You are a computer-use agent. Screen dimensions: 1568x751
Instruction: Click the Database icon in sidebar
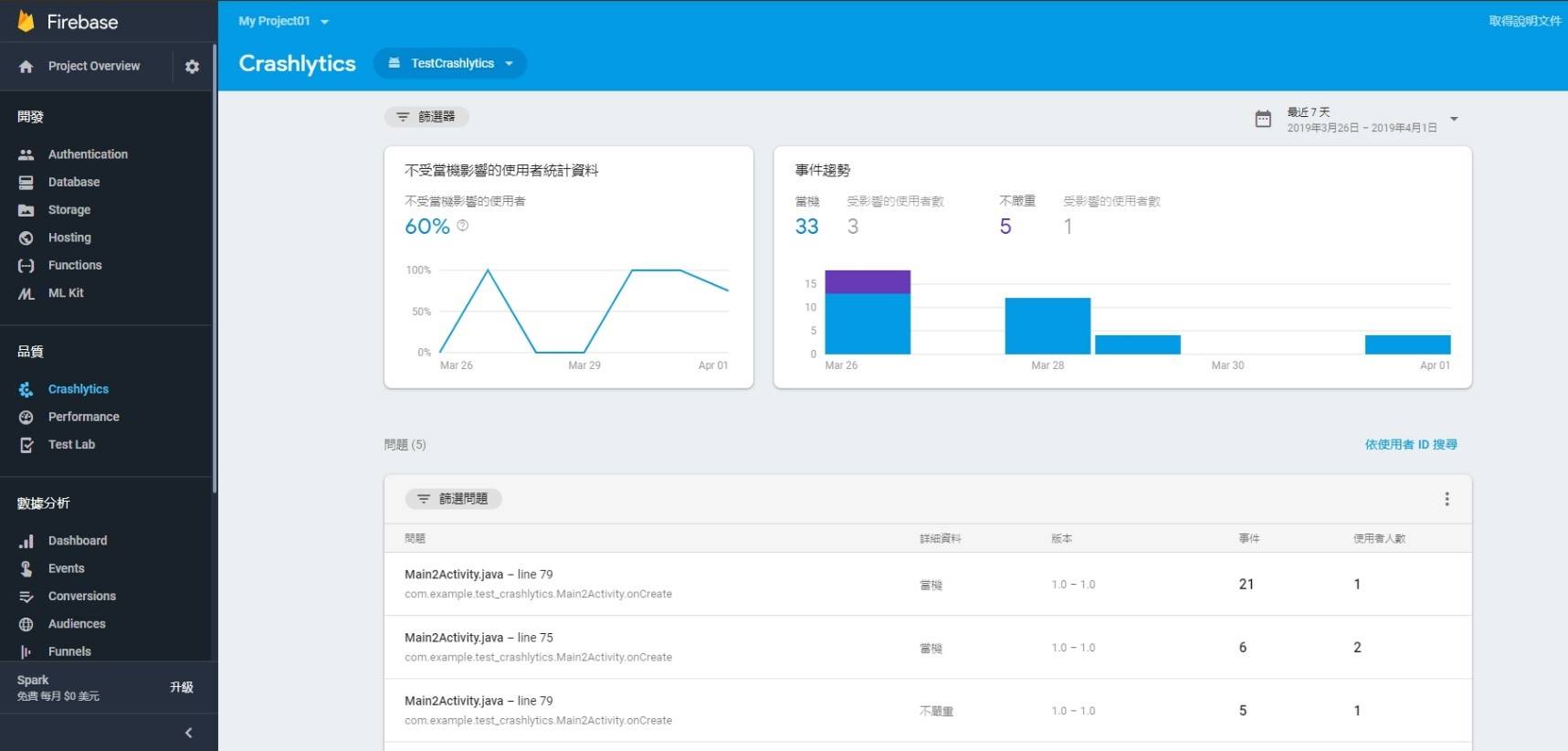[x=26, y=183]
